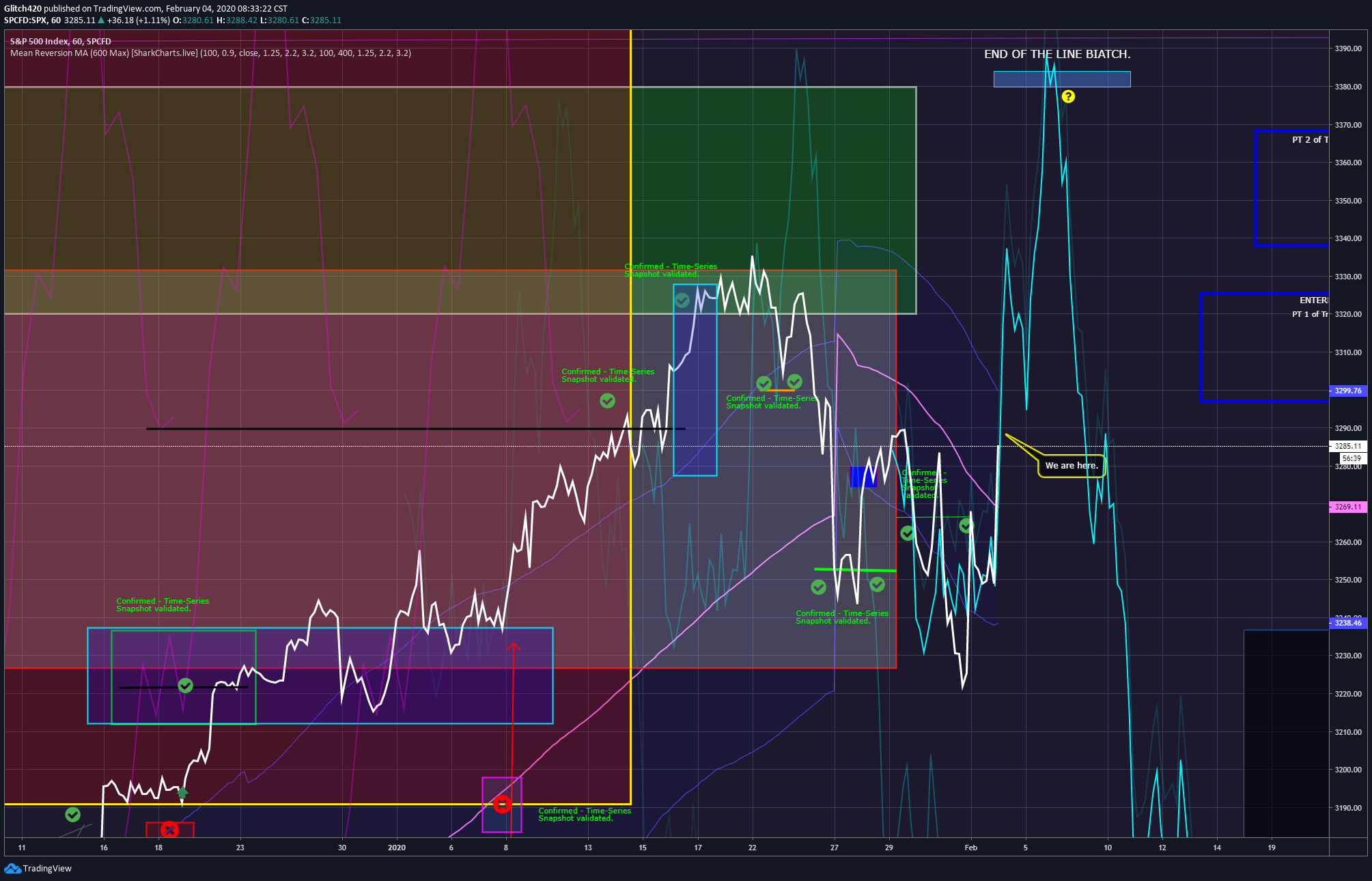The width and height of the screenshot is (1372, 881).
Task: Click the blue 3238.46 price tag
Action: click(1347, 623)
